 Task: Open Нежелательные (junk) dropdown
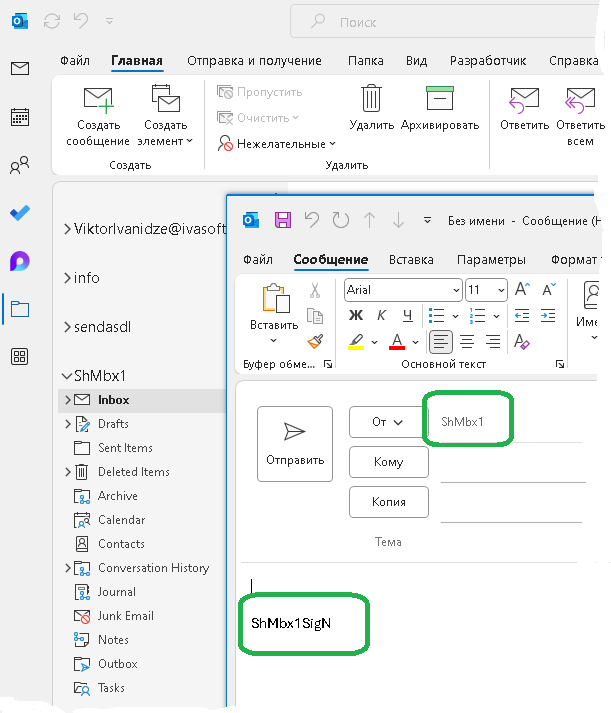276,144
